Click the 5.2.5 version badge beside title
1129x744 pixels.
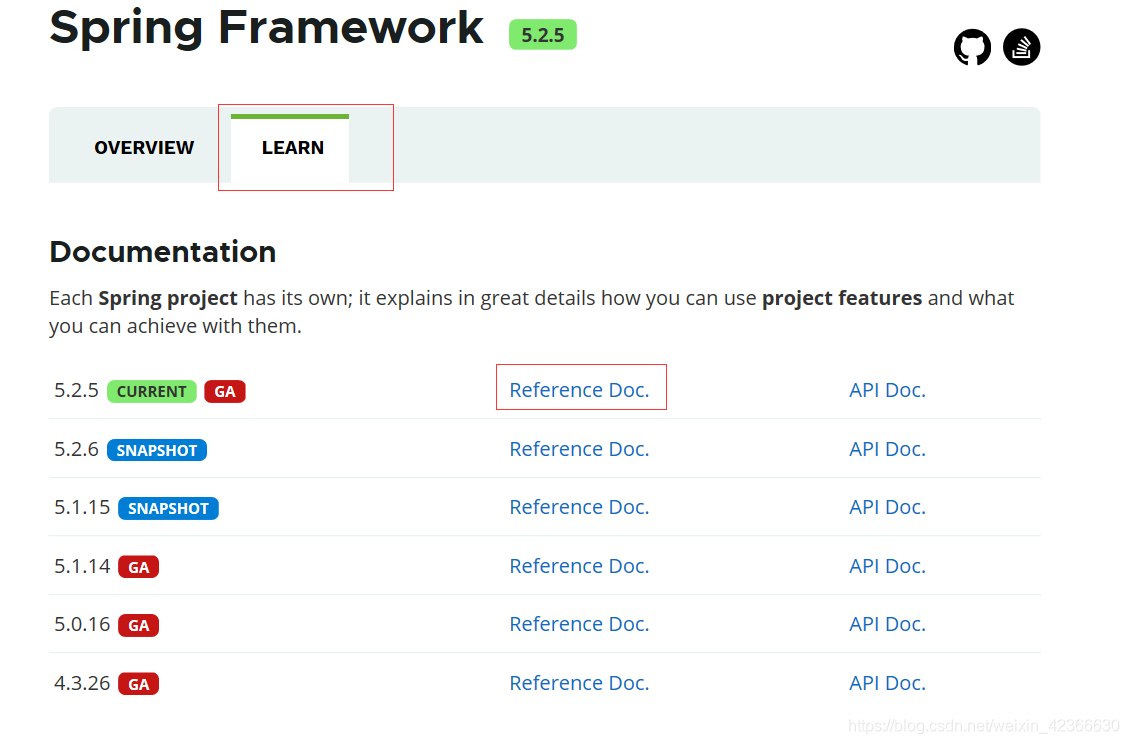(x=543, y=35)
